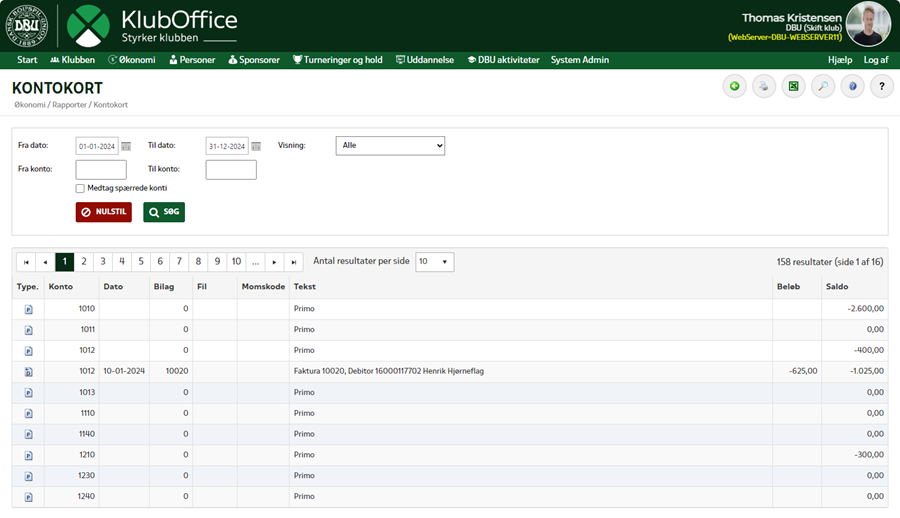Click the Hjælp link

[x=840, y=60]
